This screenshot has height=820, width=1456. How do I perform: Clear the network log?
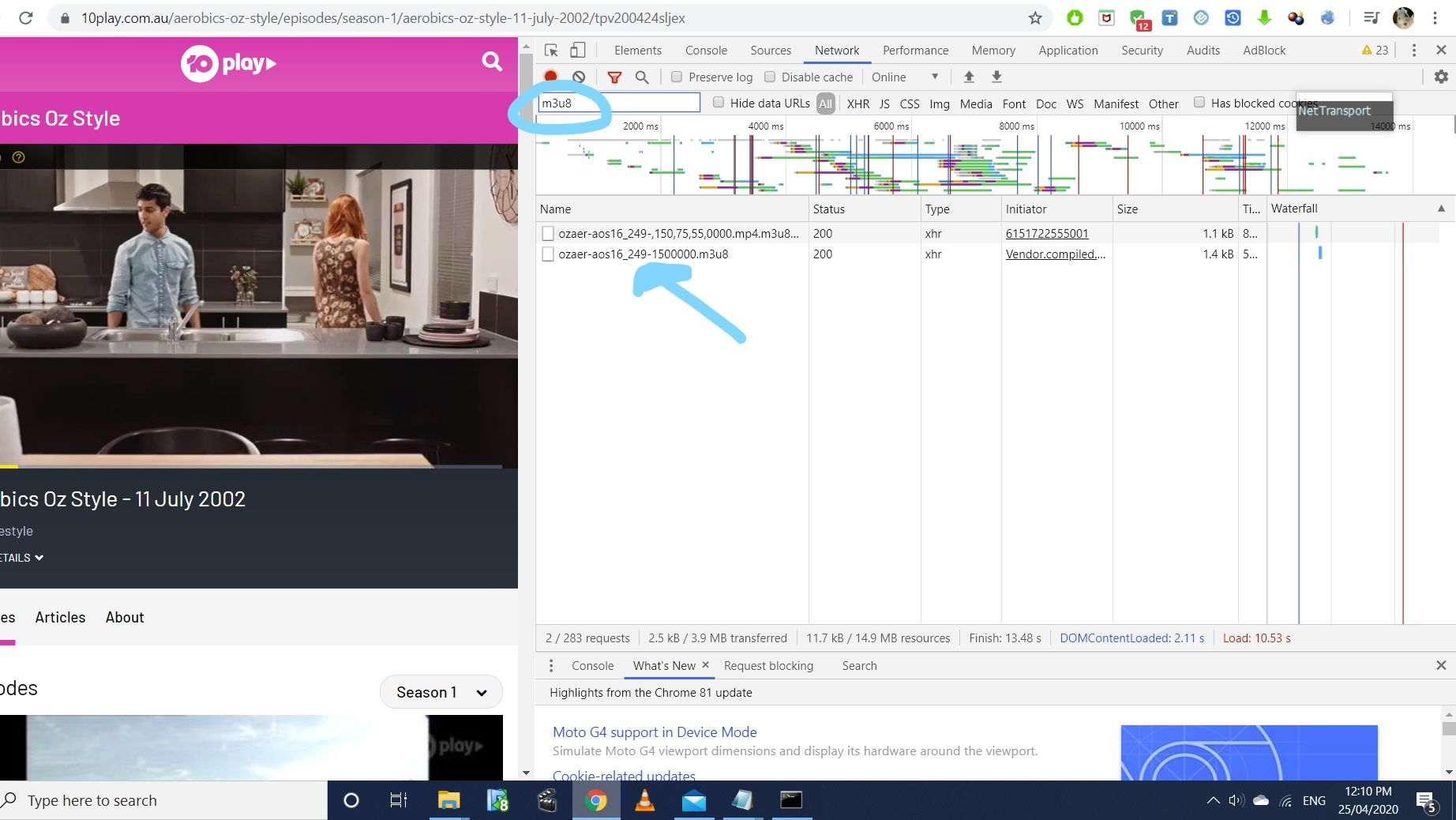pyautogui.click(x=579, y=77)
